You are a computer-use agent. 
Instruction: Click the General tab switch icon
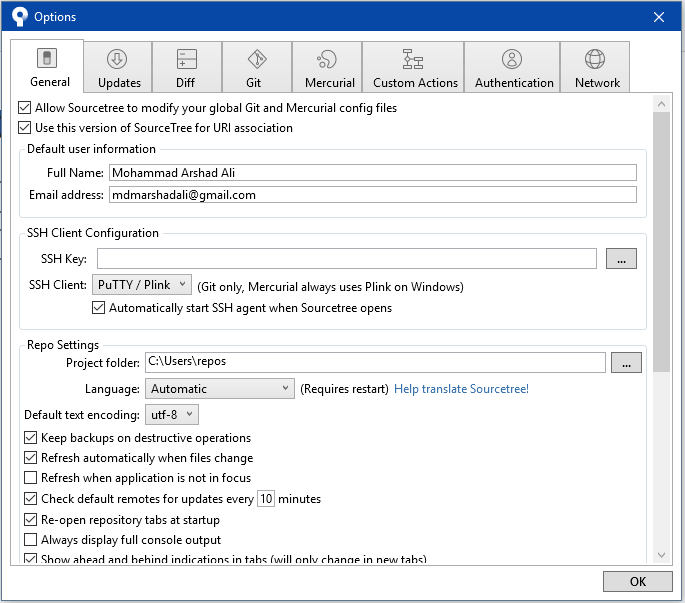pos(47,58)
